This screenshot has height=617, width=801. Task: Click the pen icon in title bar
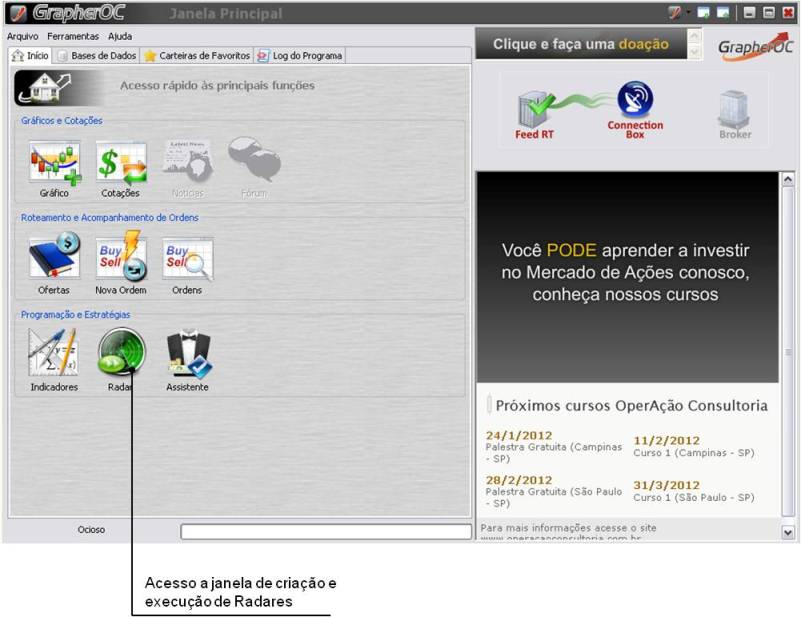(x=674, y=13)
